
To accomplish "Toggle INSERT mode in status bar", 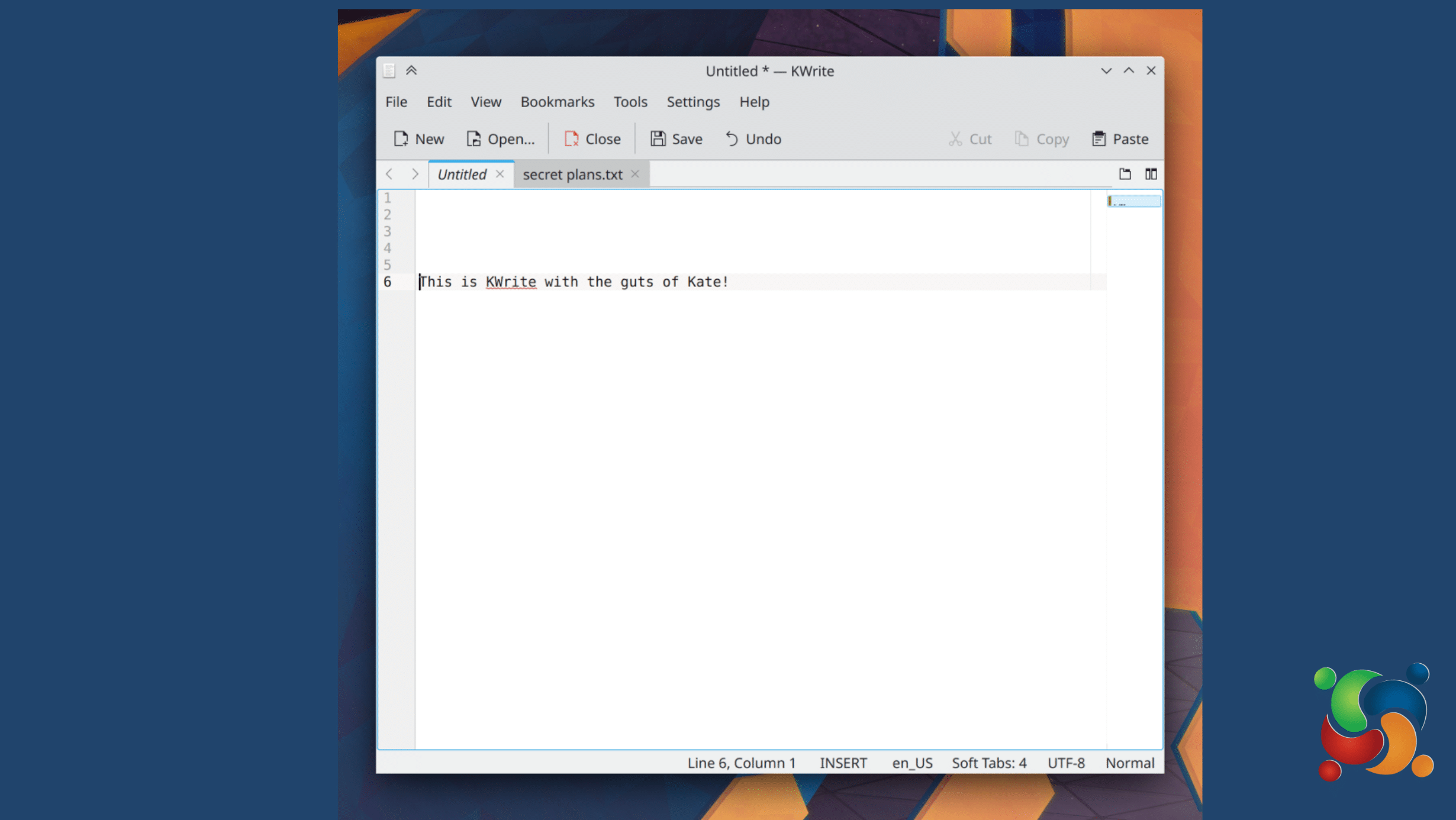I will pyautogui.click(x=843, y=763).
